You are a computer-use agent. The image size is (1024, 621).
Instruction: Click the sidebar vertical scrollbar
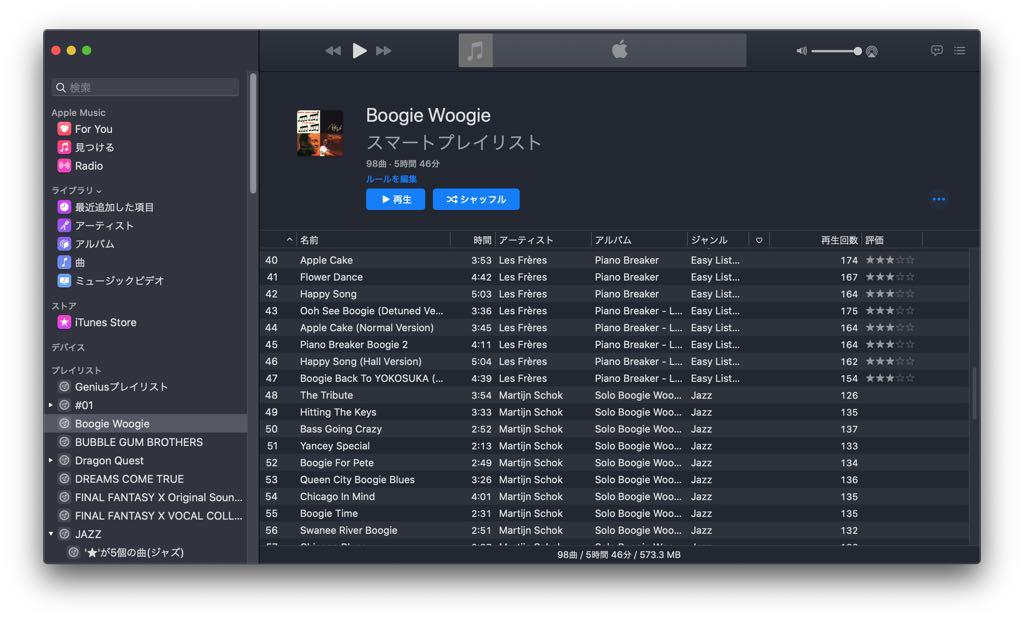[x=253, y=133]
